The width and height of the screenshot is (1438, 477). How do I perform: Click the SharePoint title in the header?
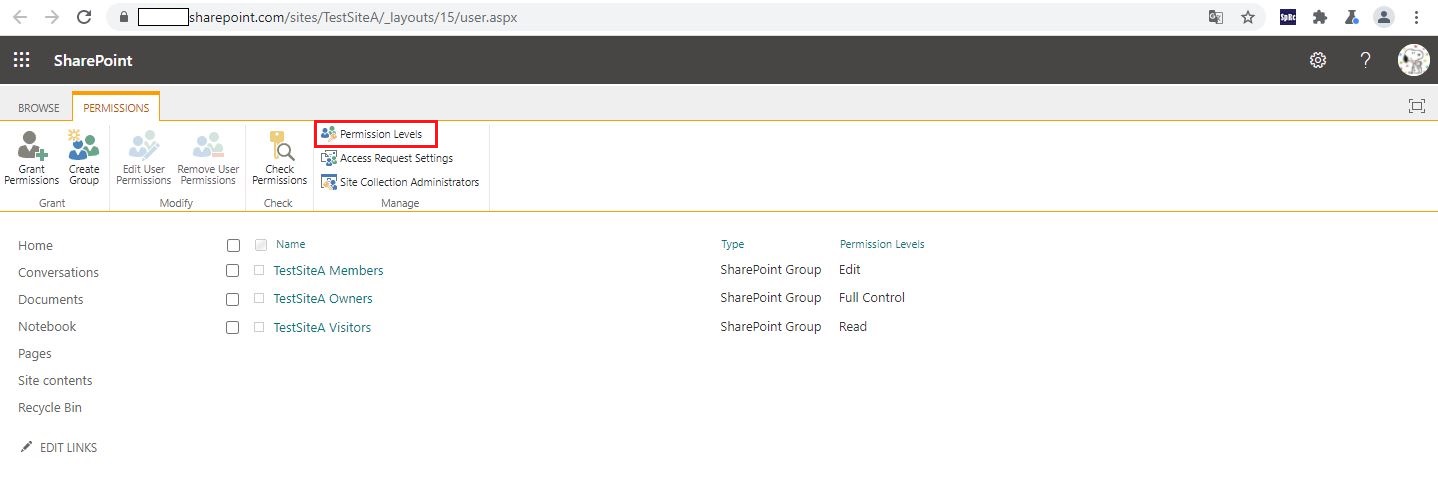[x=93, y=61]
